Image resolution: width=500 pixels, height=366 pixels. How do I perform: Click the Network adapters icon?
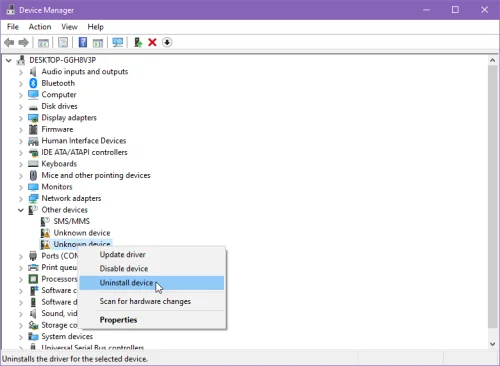[33, 198]
